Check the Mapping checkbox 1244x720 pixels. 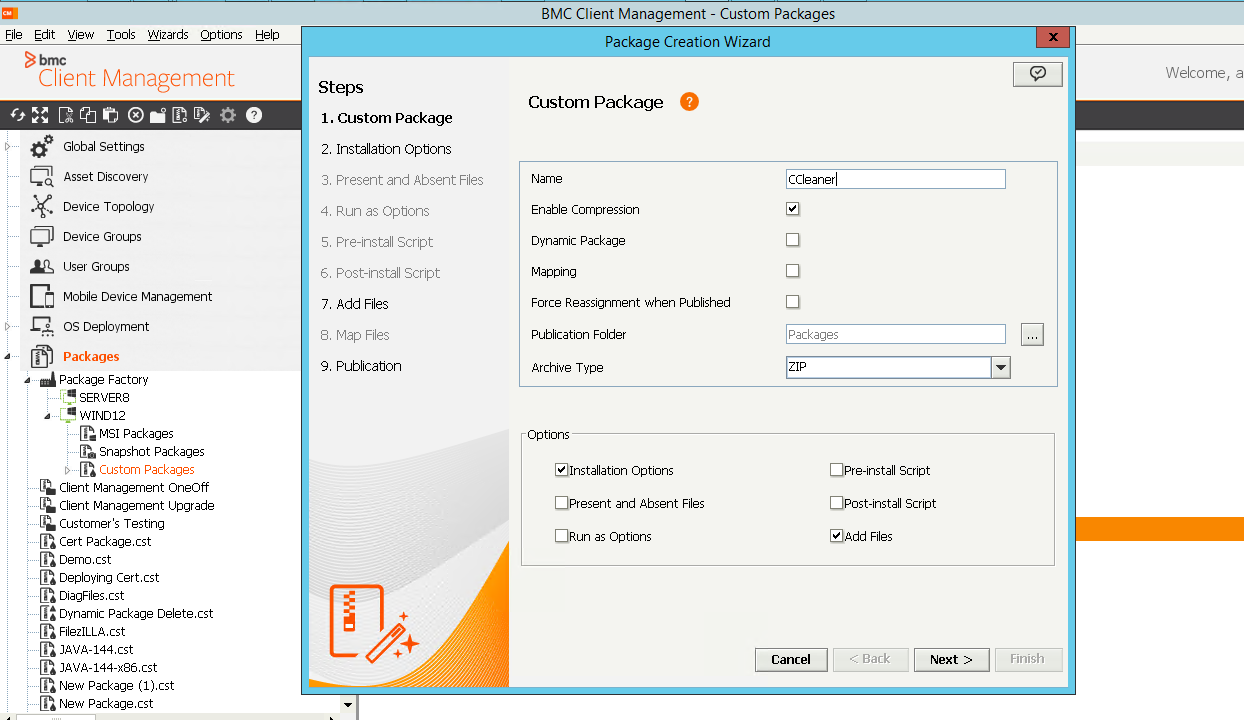tap(793, 271)
